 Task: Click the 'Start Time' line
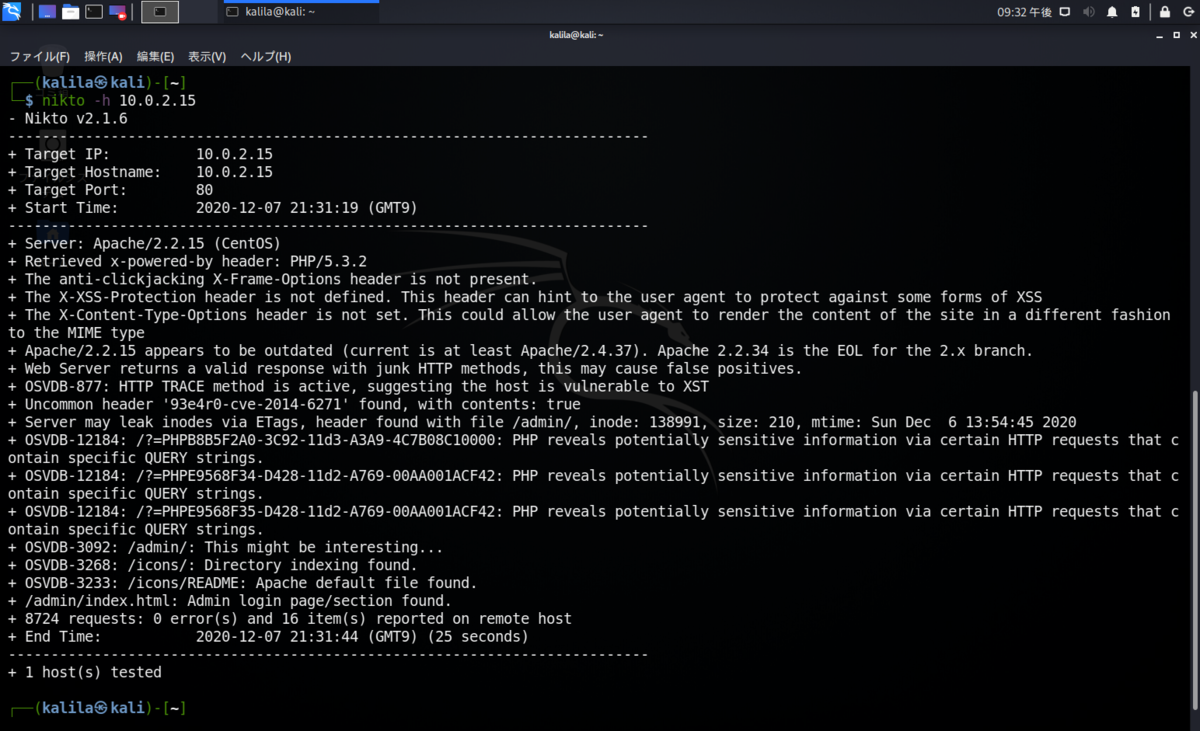[x=212, y=208]
